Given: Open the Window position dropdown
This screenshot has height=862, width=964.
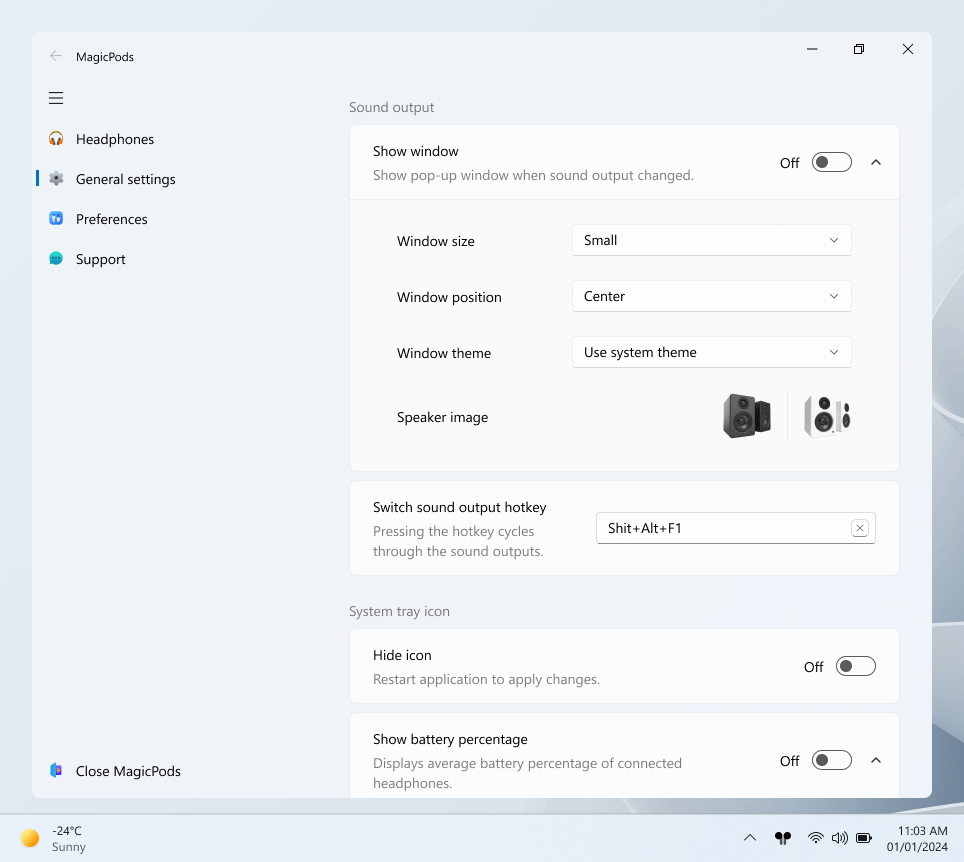Looking at the screenshot, I should [711, 296].
